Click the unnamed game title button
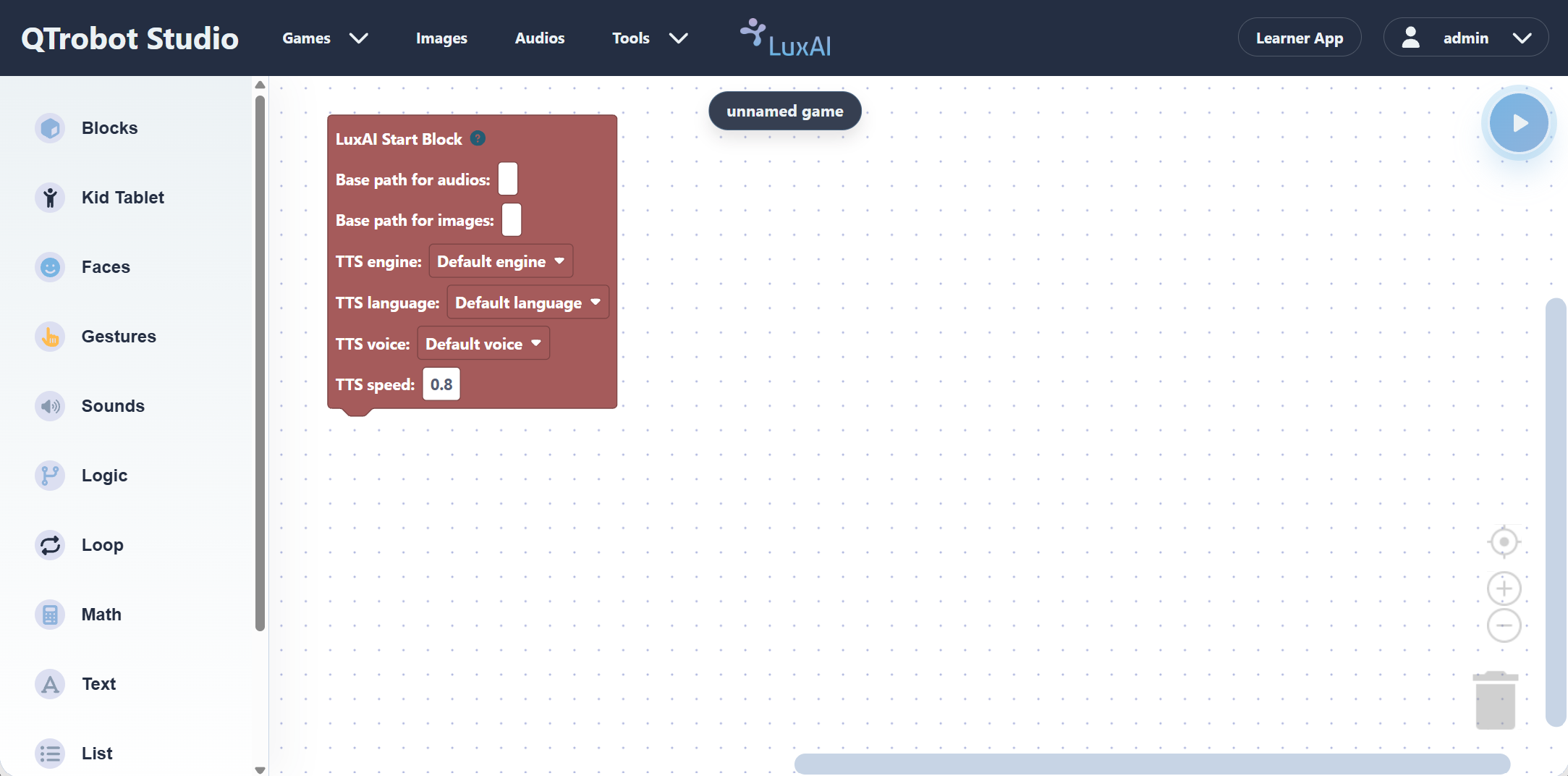Image resolution: width=1568 pixels, height=776 pixels. (785, 111)
